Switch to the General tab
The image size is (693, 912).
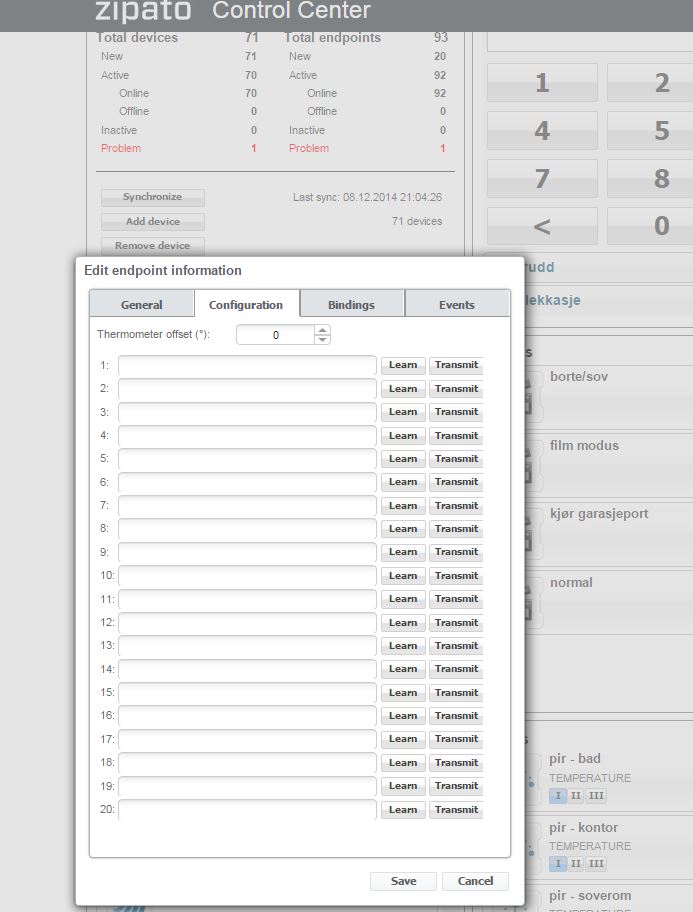click(141, 305)
